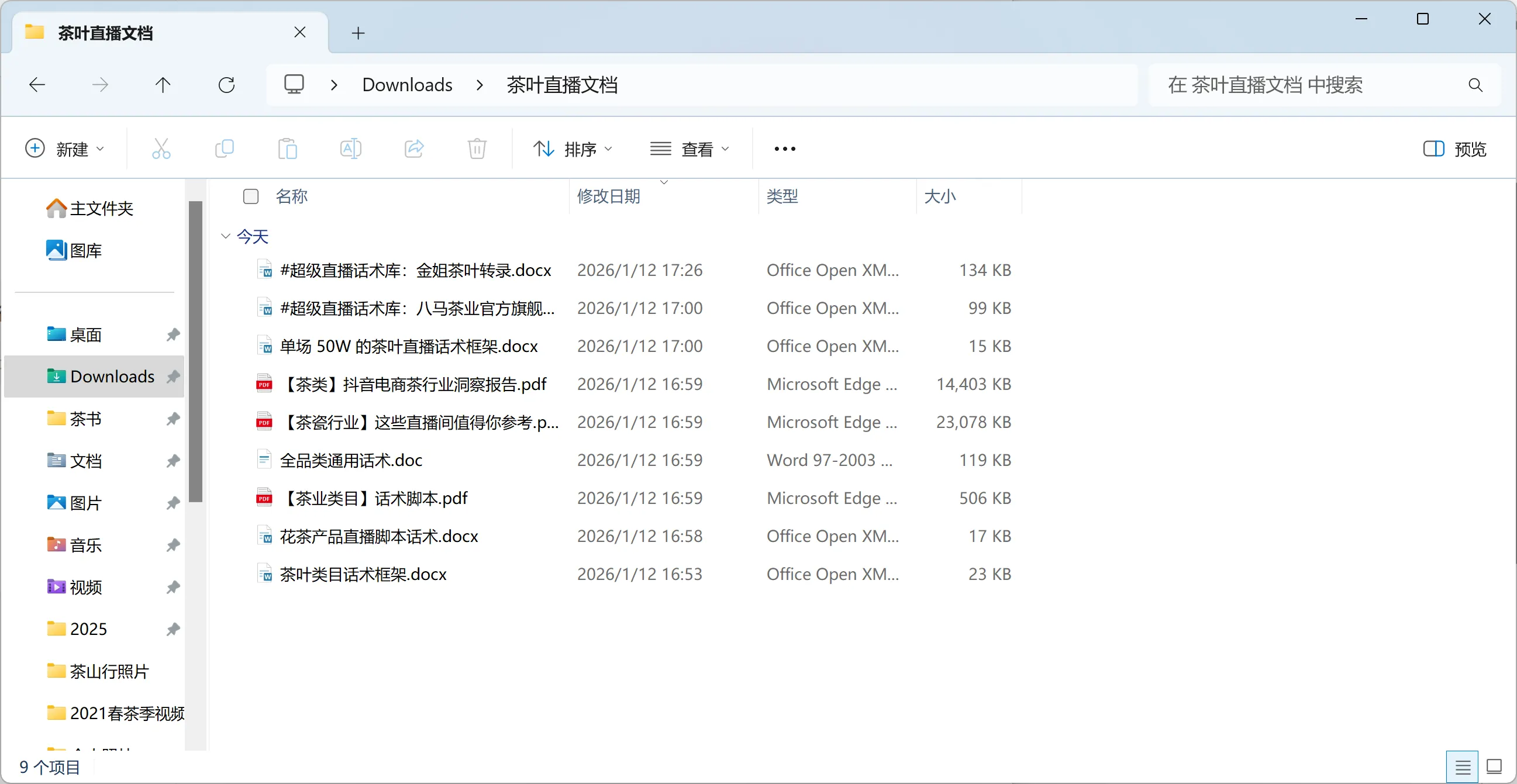The width and height of the screenshot is (1517, 784).
Task: Click the sidebar vertical scrollbar
Action: [195, 351]
